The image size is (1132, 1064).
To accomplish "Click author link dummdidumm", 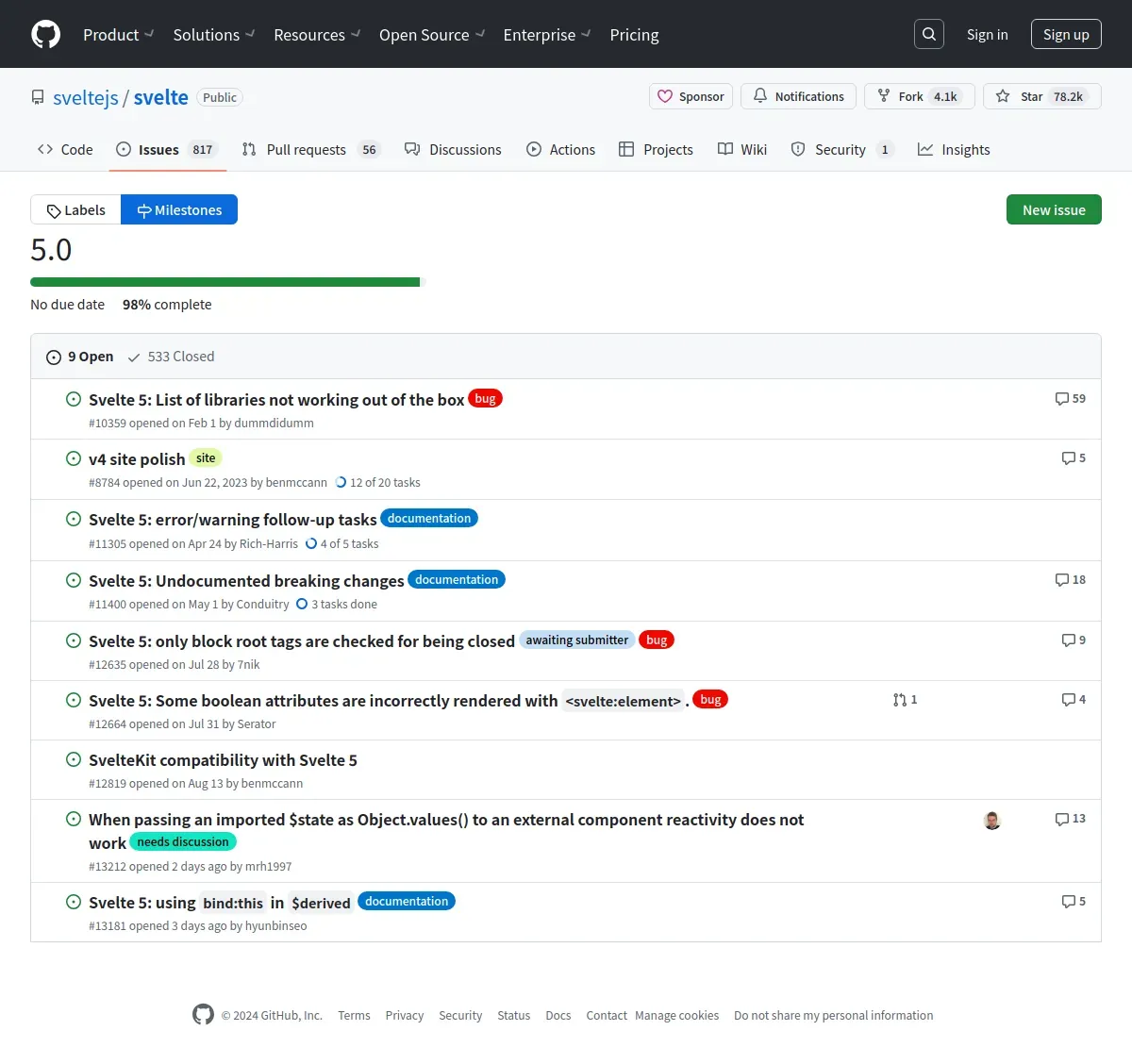I will tap(274, 424).
